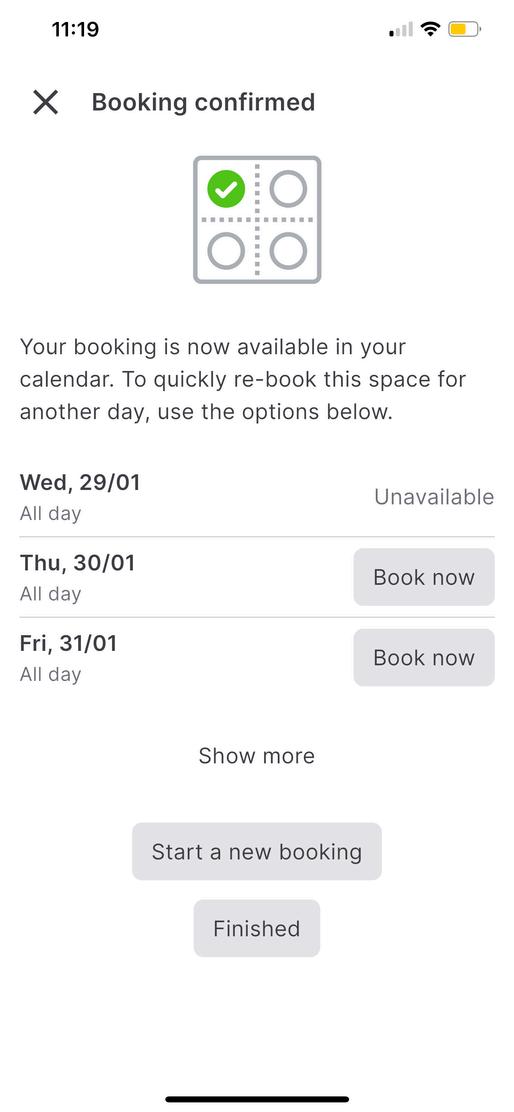Tap the battery indicator icon
Viewport: 514px width, 1112px height.
(x=464, y=29)
